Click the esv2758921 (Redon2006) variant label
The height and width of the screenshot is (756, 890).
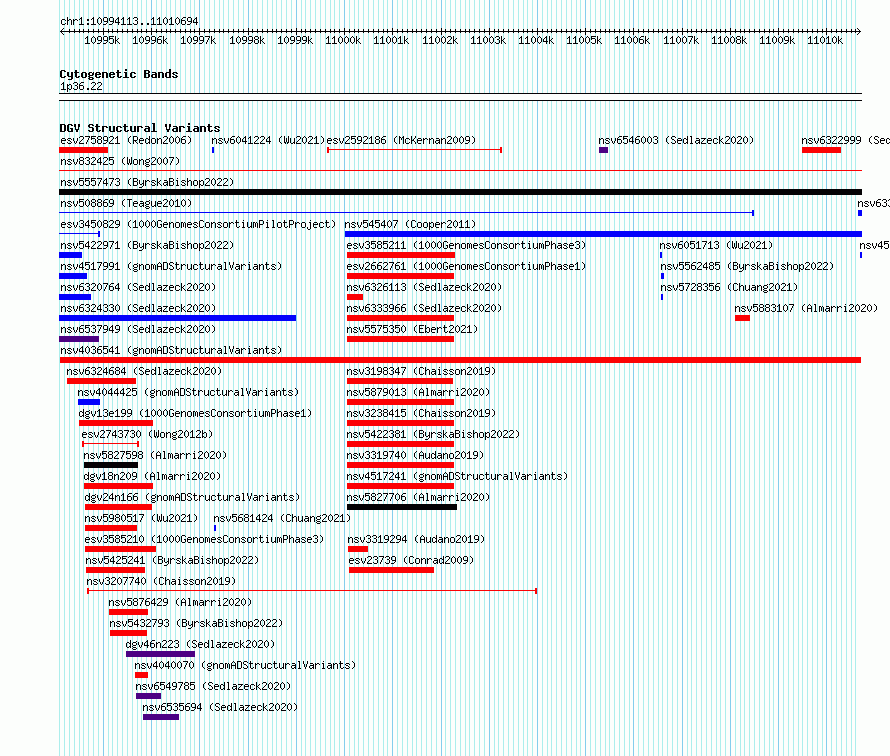[x=126, y=140]
